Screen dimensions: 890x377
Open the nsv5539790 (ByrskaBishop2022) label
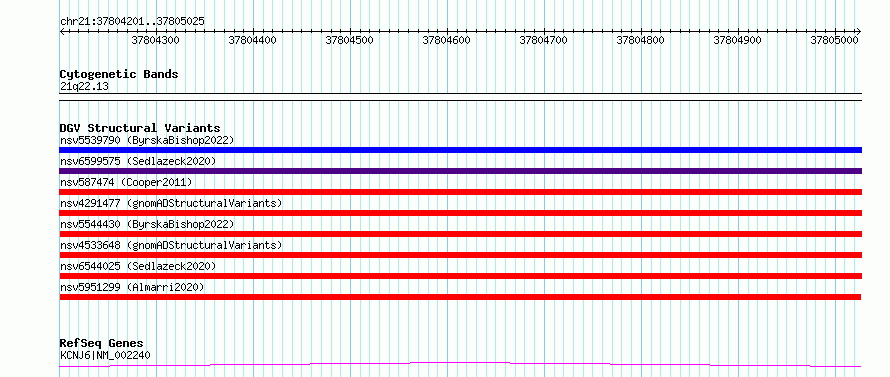pyautogui.click(x=147, y=140)
